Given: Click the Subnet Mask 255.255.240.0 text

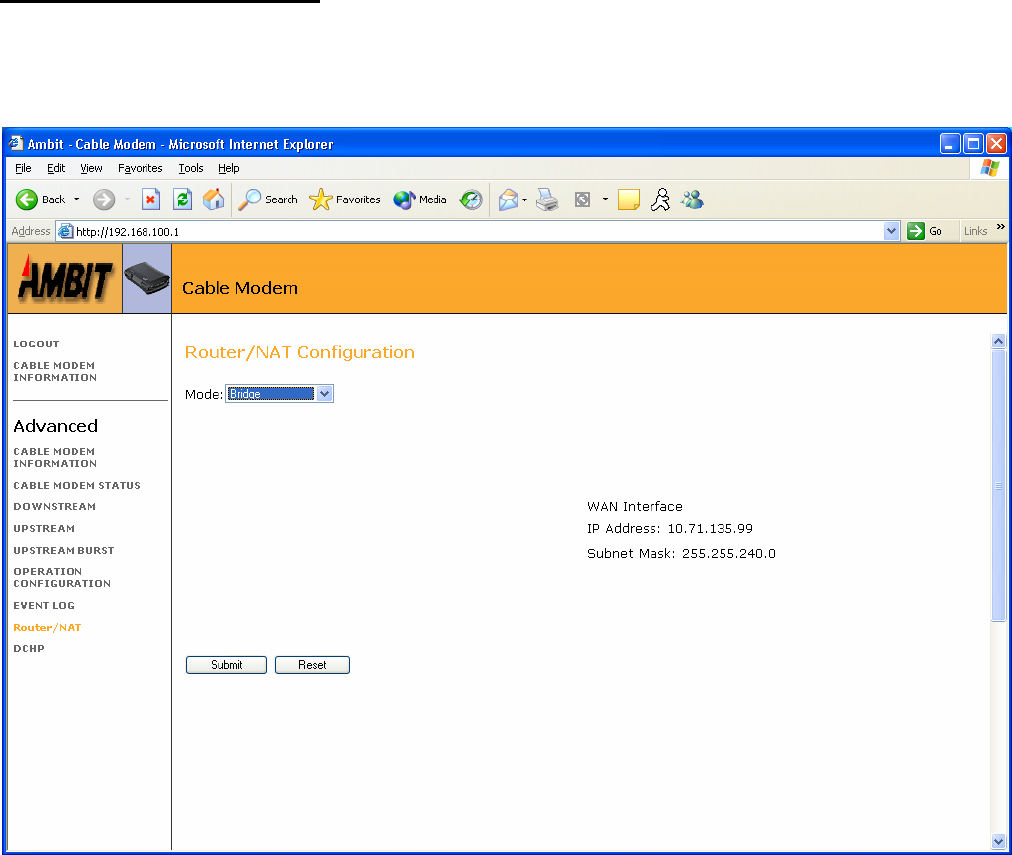Looking at the screenshot, I should tap(682, 554).
